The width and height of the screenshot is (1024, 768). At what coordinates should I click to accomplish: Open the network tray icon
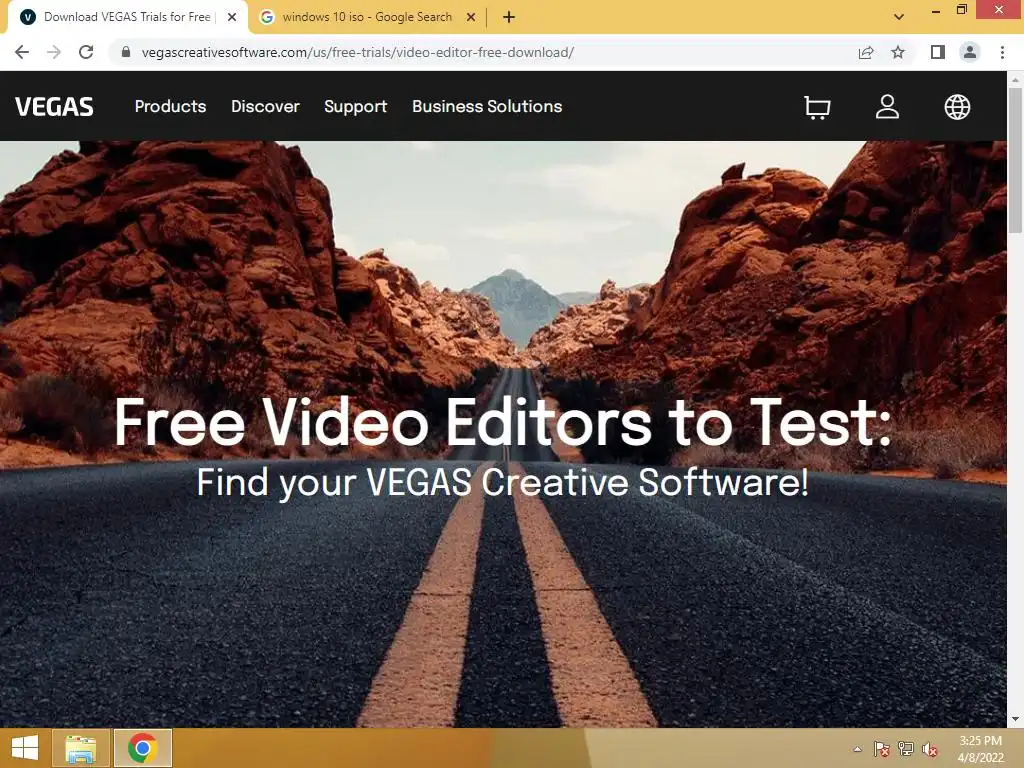tap(906, 749)
